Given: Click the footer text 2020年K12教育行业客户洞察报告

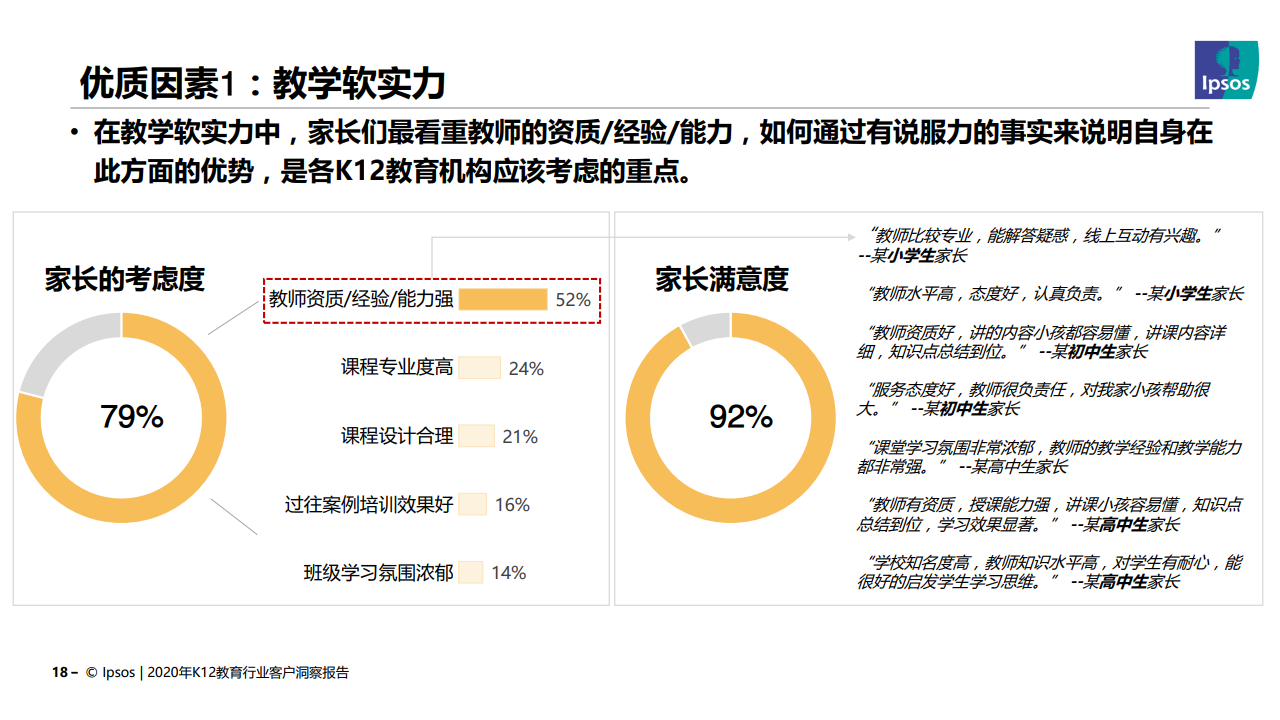Looking at the screenshot, I should coord(248,673).
